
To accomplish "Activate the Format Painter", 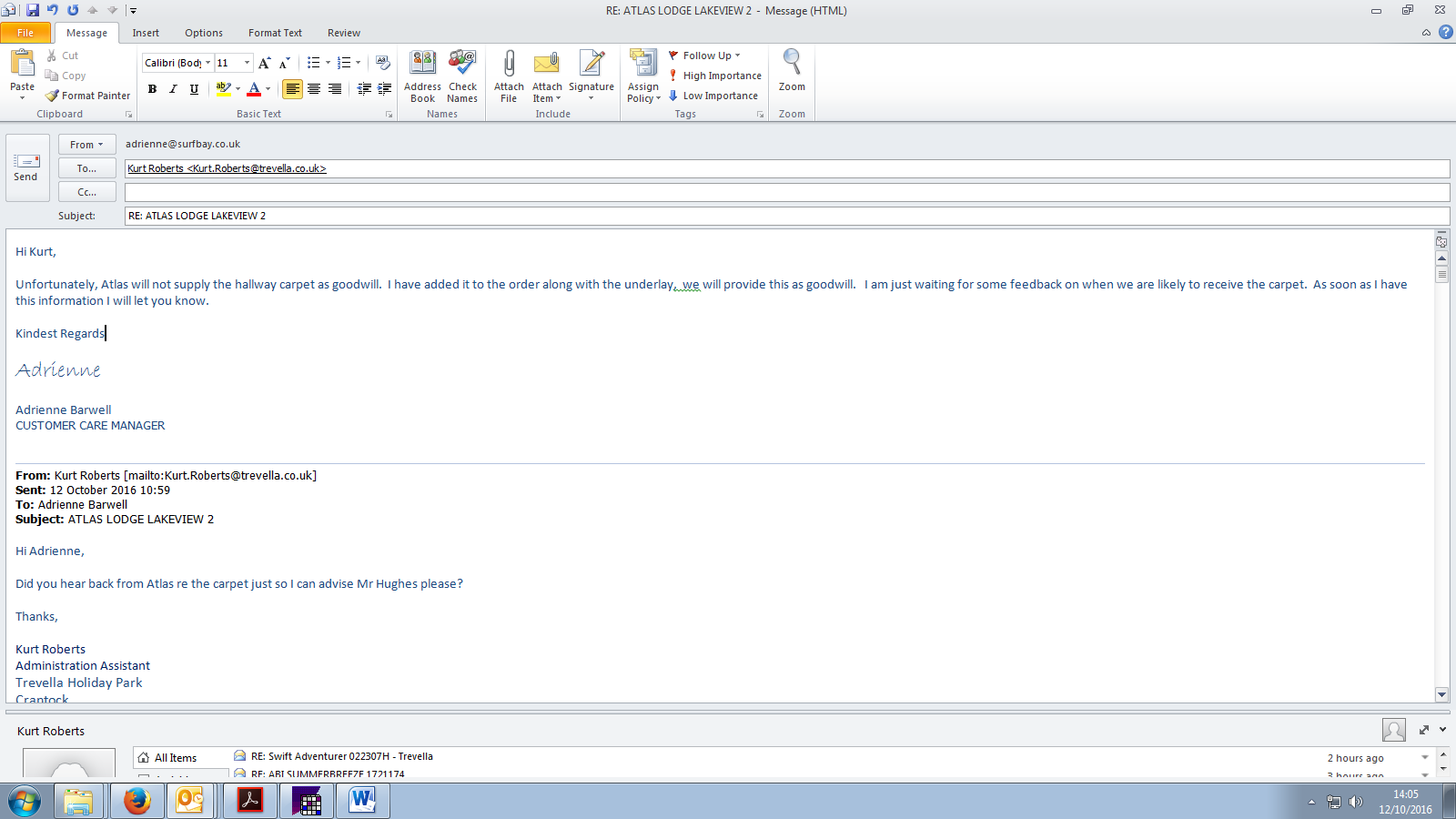I will click(88, 96).
